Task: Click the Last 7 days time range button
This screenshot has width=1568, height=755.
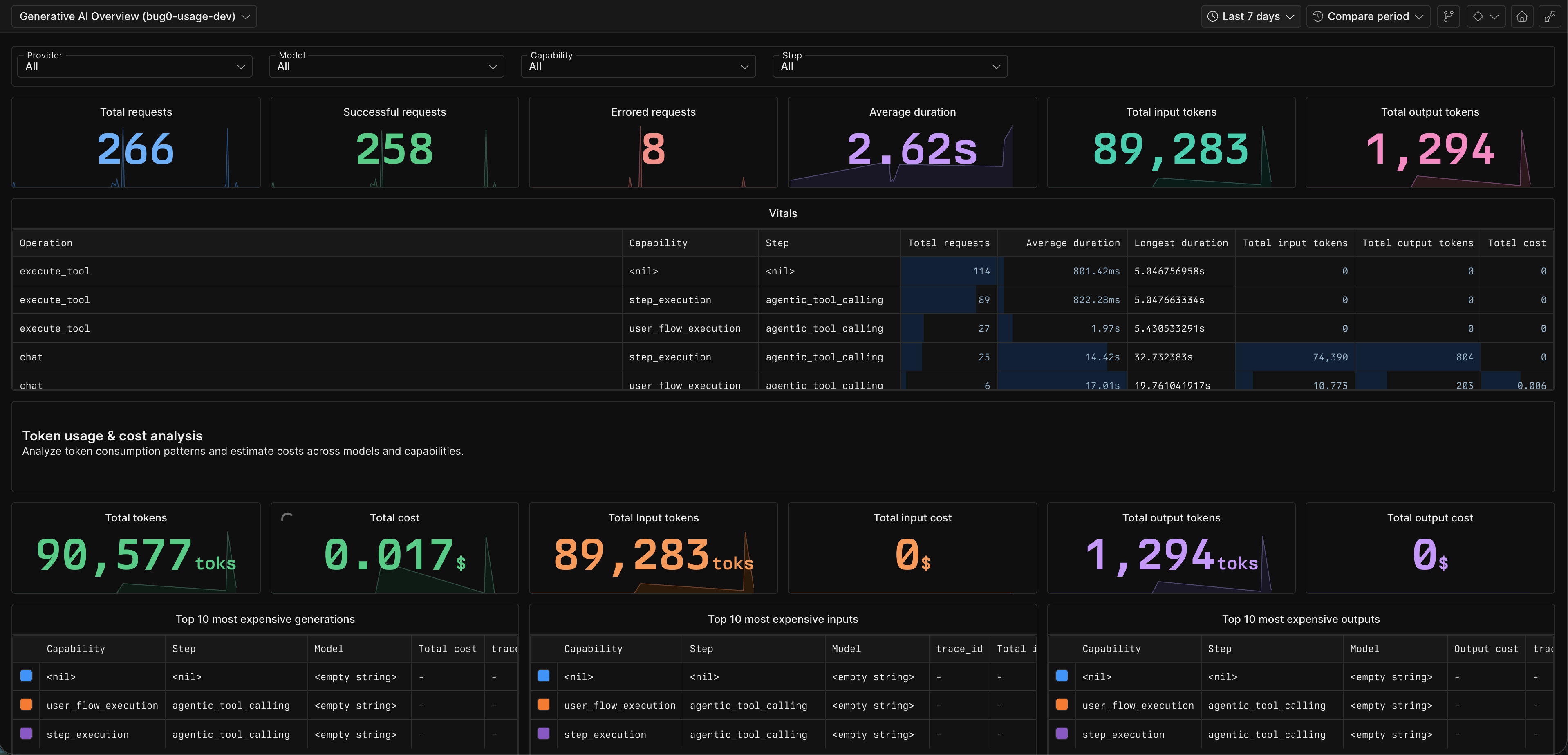Action: tap(1251, 16)
